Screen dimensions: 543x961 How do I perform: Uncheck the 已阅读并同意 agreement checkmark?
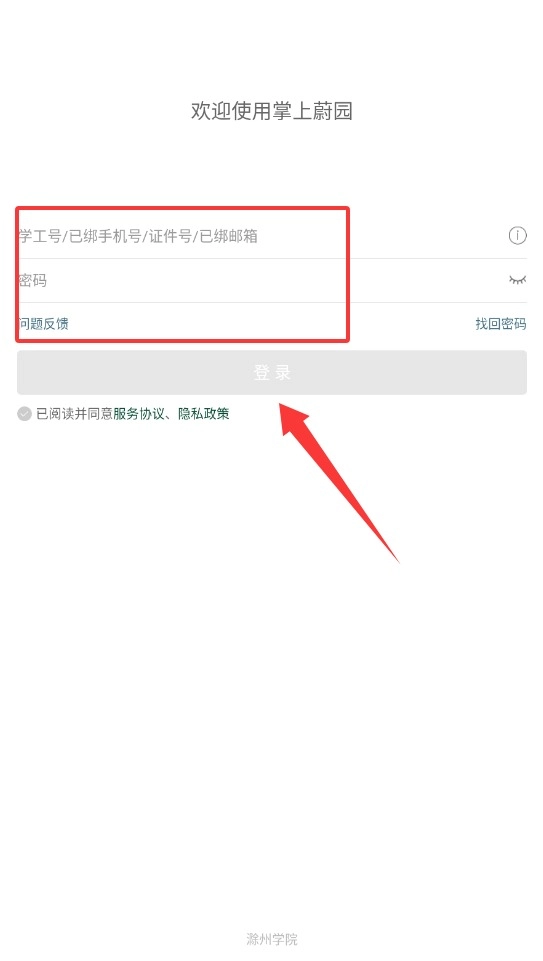[x=25, y=414]
